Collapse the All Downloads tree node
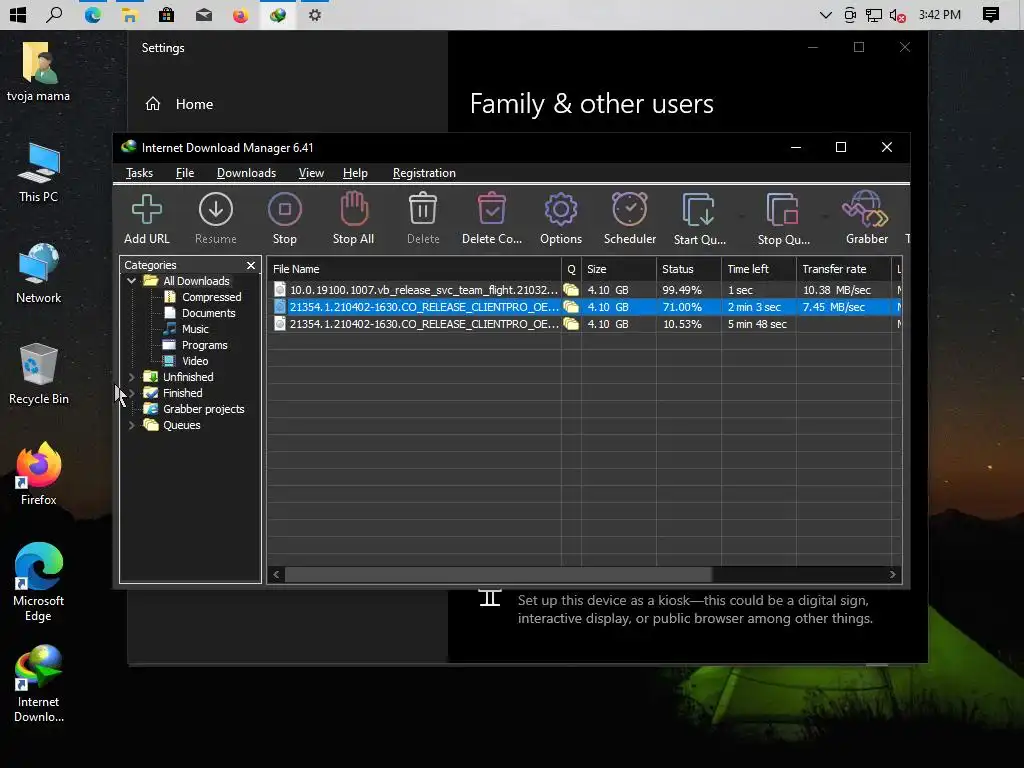 coord(132,281)
